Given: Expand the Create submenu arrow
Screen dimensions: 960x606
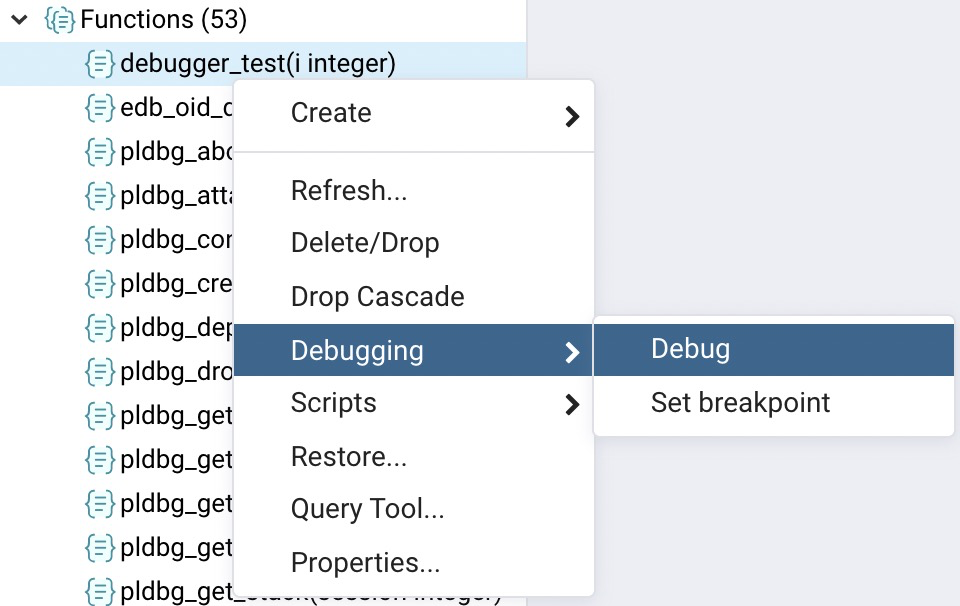Looking at the screenshot, I should click(x=572, y=116).
